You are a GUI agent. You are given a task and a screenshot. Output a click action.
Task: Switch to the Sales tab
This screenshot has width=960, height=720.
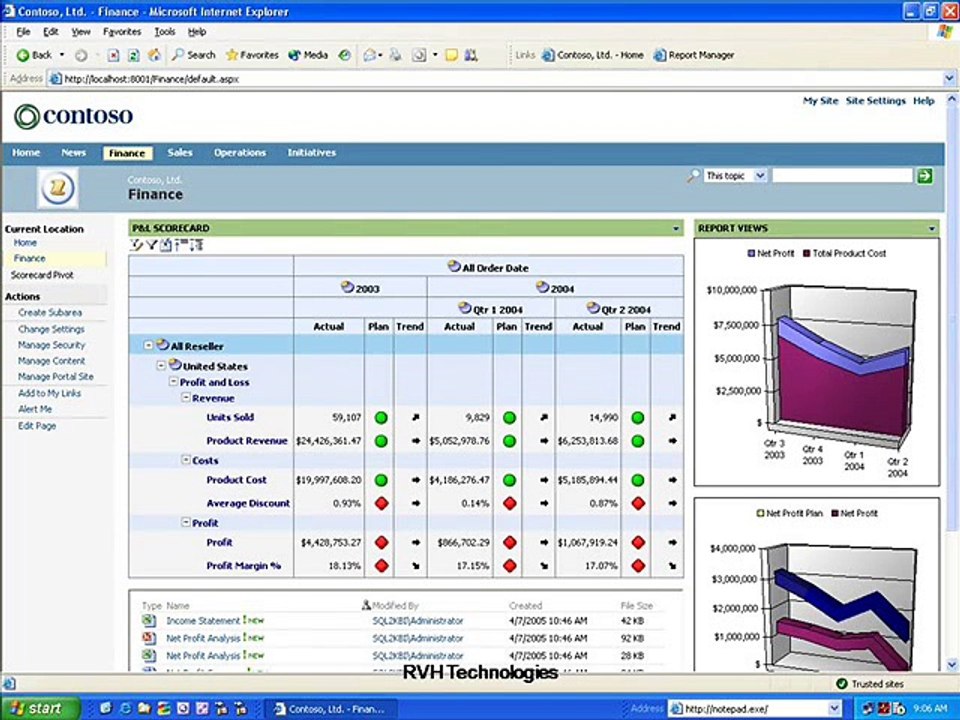[180, 152]
